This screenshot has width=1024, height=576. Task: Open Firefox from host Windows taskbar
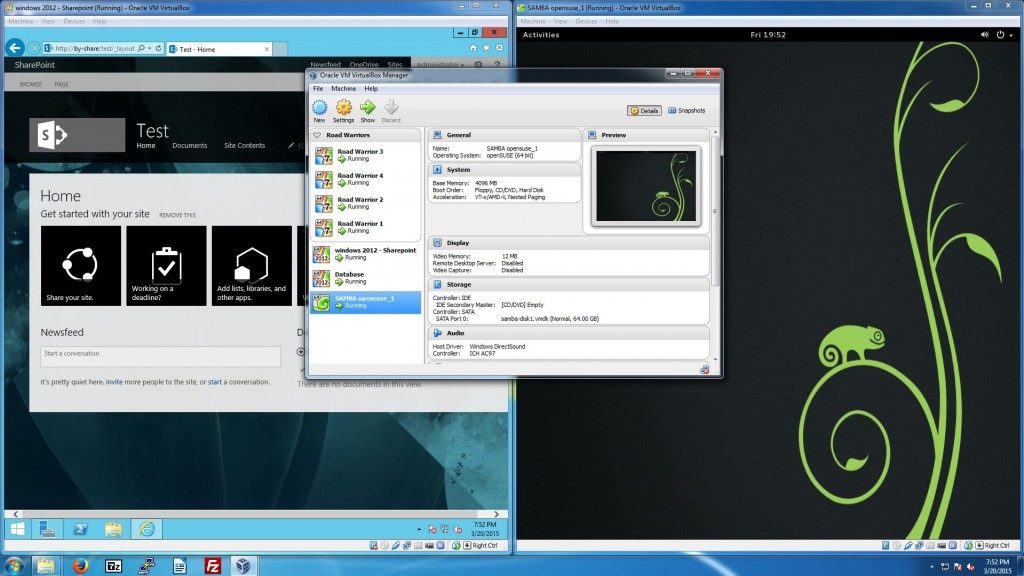tap(80, 566)
